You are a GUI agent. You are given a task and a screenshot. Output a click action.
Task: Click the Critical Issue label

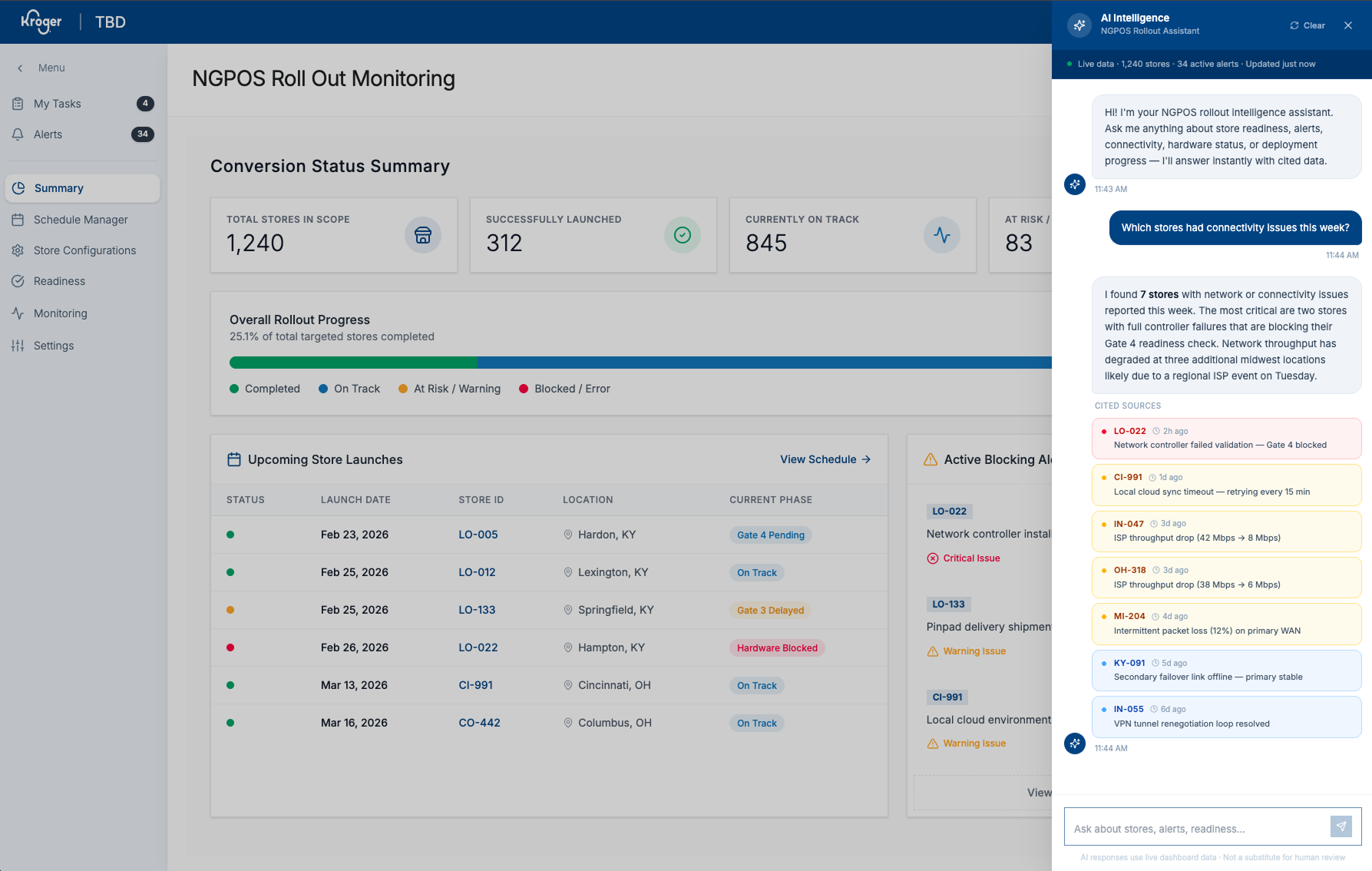coord(971,558)
